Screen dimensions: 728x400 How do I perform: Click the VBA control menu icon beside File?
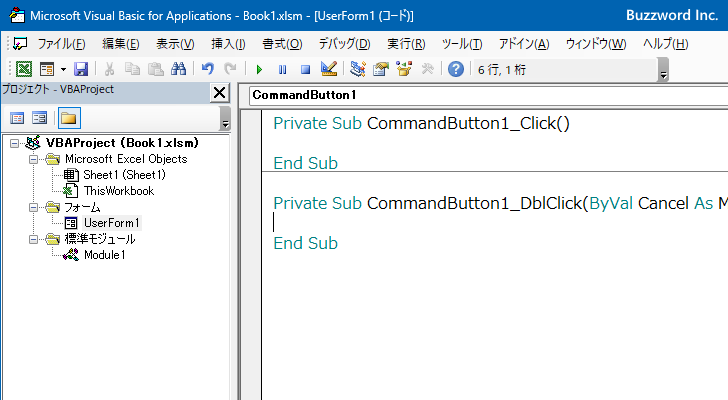tap(20, 44)
